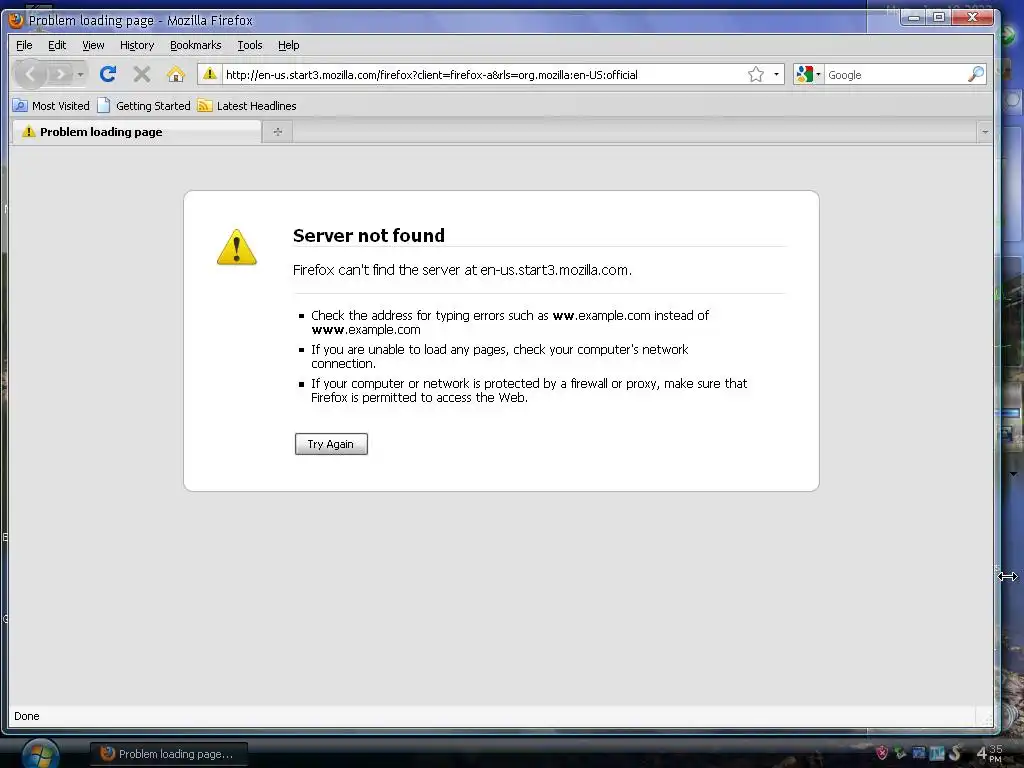Click the yellow warning triangle on error page
The width and height of the screenshot is (1024, 768).
[236, 247]
